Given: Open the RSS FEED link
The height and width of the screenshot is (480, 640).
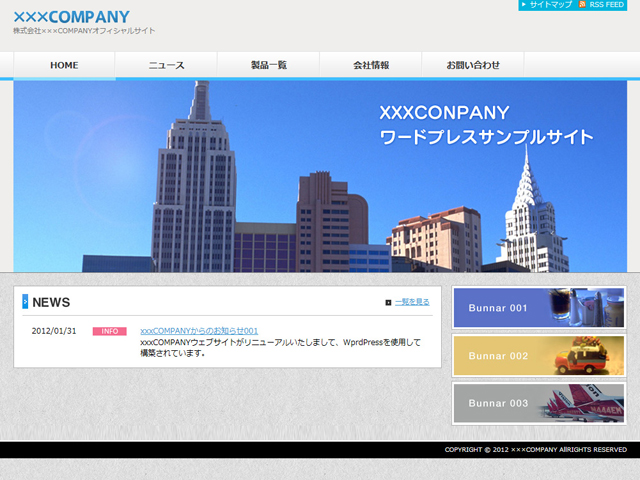Looking at the screenshot, I should click(609, 5).
